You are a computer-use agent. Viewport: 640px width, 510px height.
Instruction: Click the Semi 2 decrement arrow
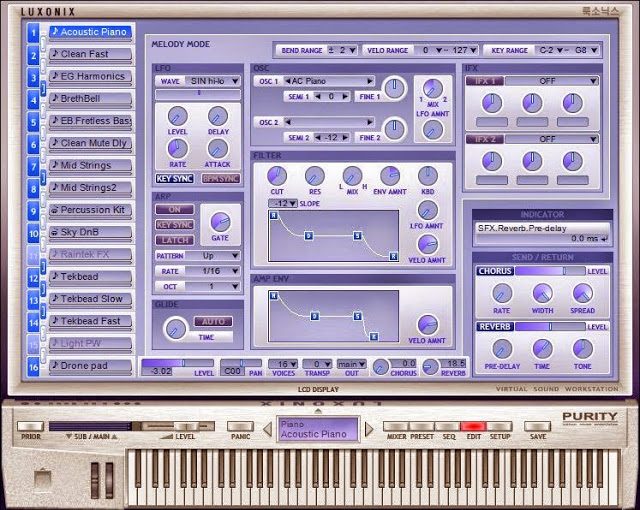pos(318,137)
